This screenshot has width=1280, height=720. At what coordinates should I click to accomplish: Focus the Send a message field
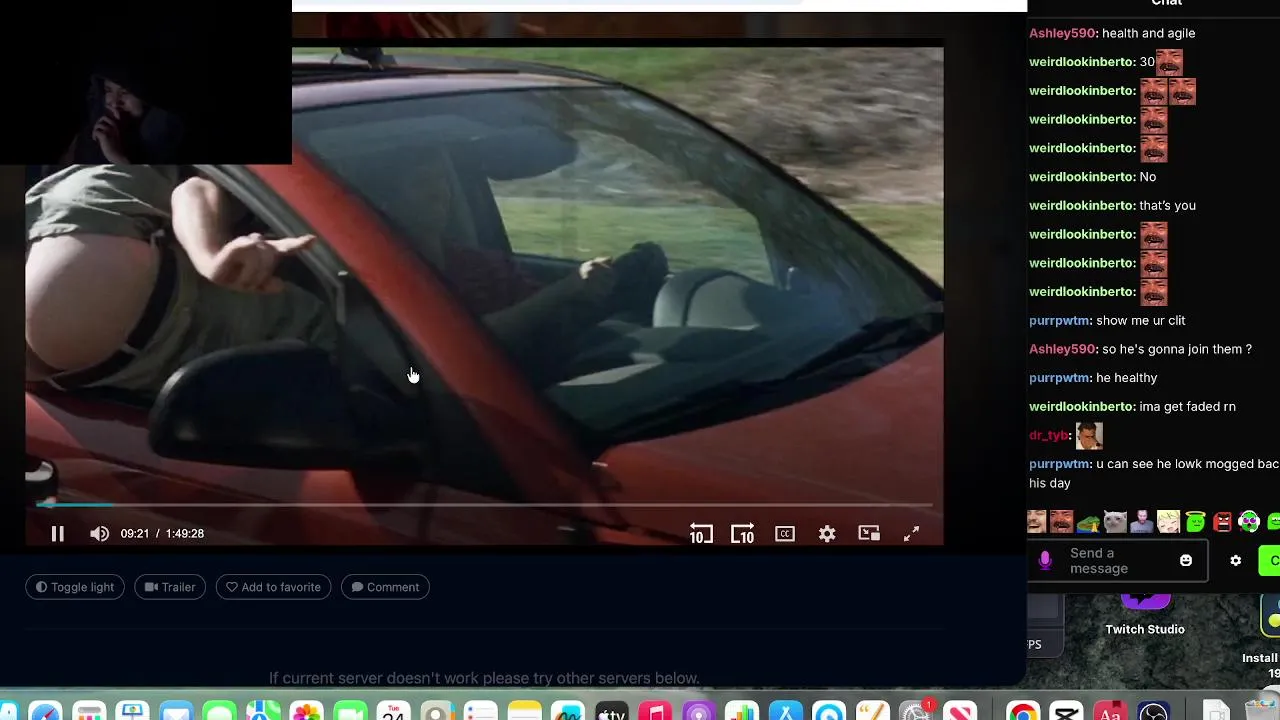tap(1118, 561)
